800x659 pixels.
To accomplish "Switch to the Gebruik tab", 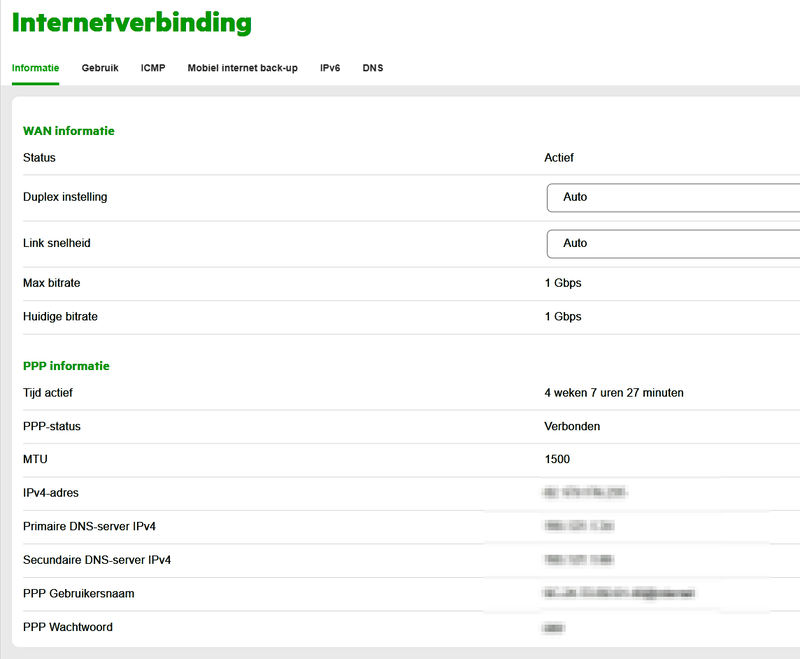I will pos(100,68).
